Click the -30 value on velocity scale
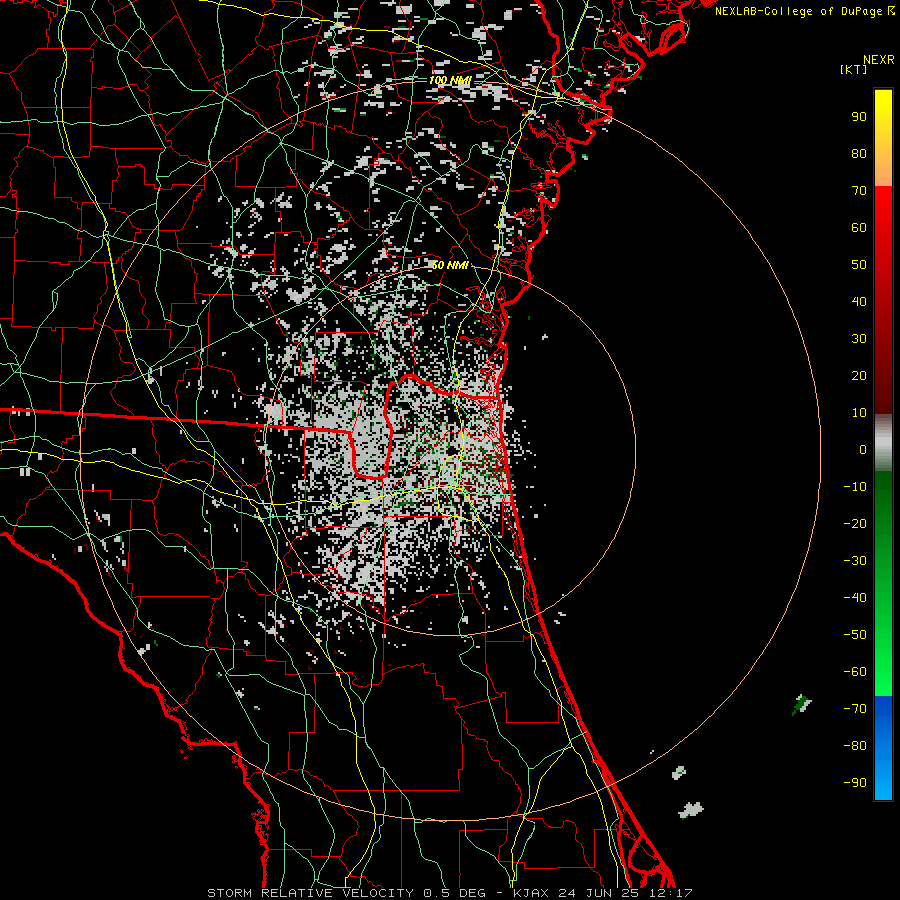 click(x=855, y=561)
